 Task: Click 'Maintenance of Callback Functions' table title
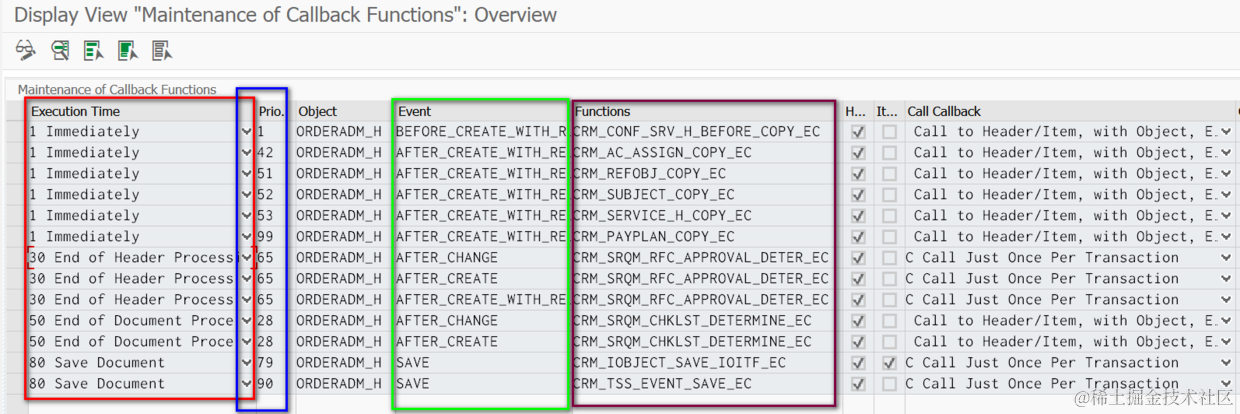click(117, 89)
